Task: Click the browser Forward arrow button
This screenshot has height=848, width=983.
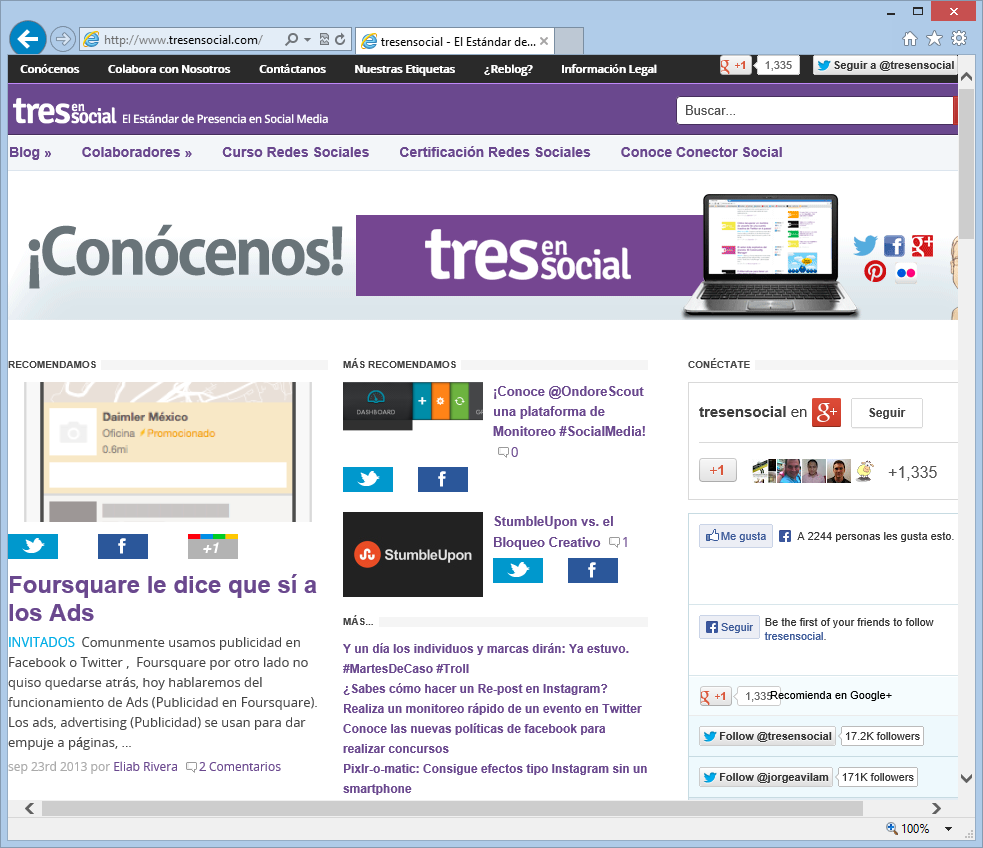Action: [x=63, y=39]
